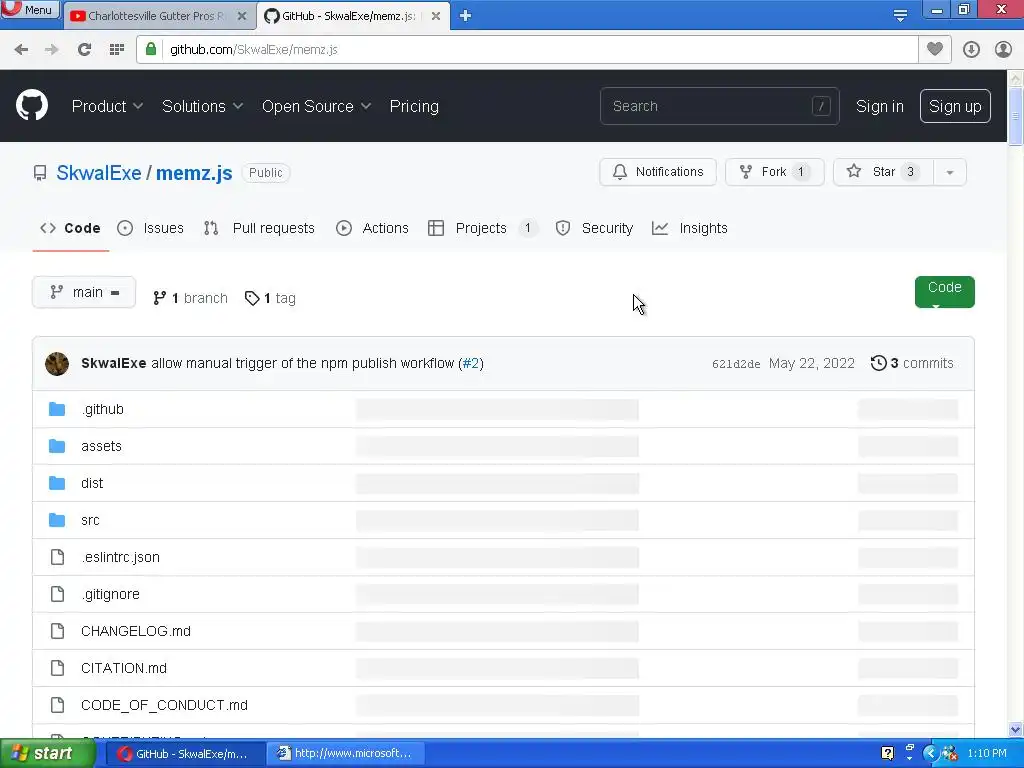Click the CODE_OF_CONDUCT.md file icon
The width and height of the screenshot is (1024, 768).
click(x=57, y=705)
